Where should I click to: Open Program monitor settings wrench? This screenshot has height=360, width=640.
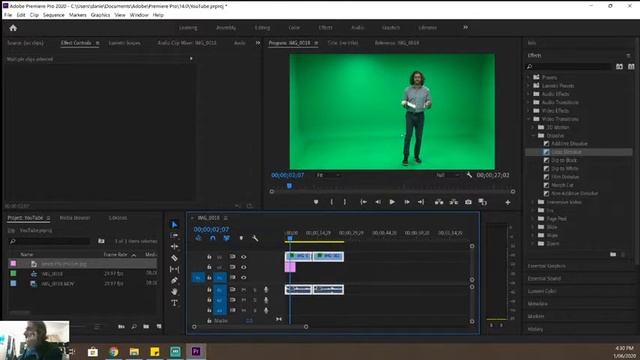tap(469, 175)
